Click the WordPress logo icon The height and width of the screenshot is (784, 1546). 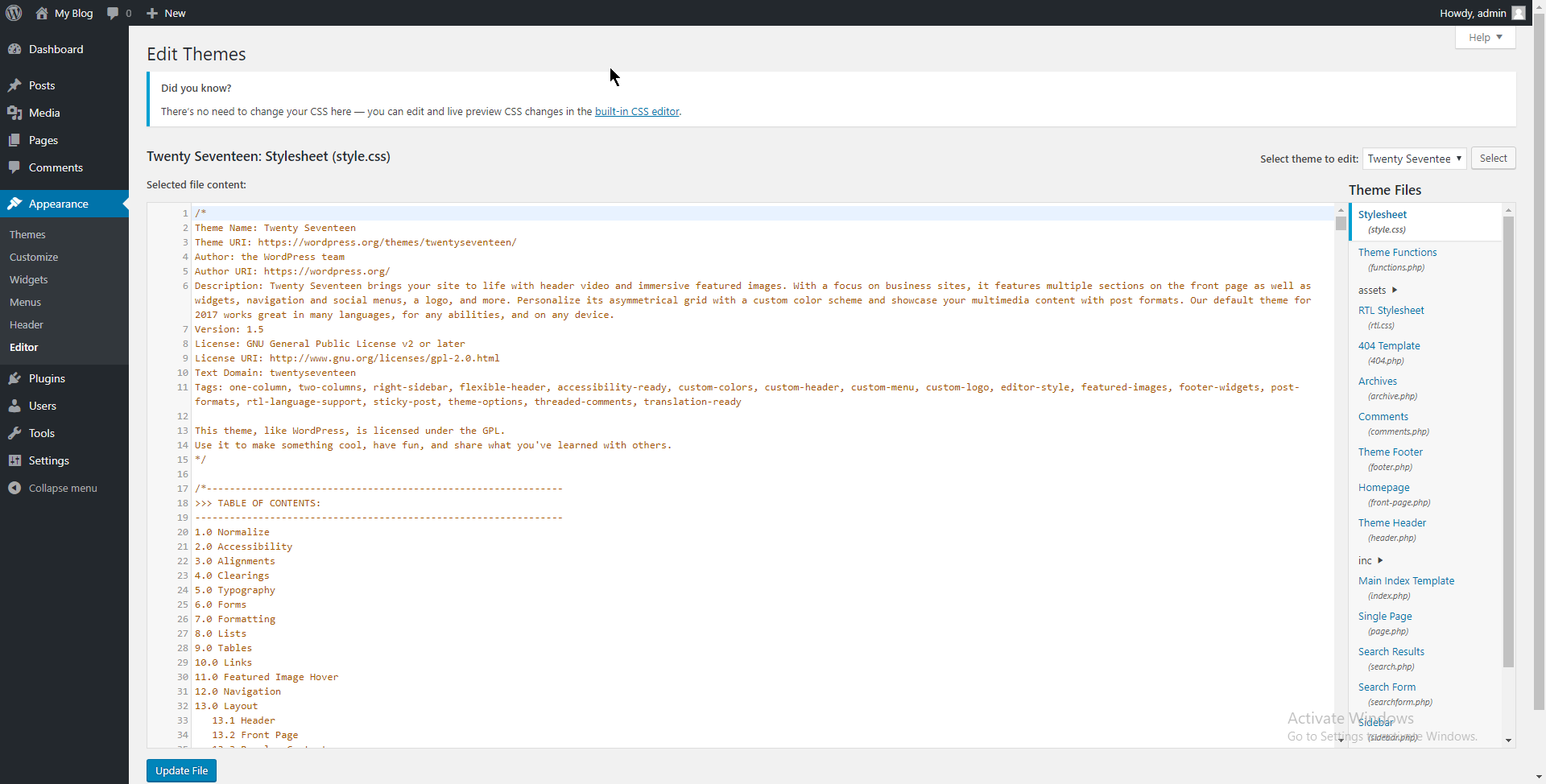pyautogui.click(x=14, y=13)
